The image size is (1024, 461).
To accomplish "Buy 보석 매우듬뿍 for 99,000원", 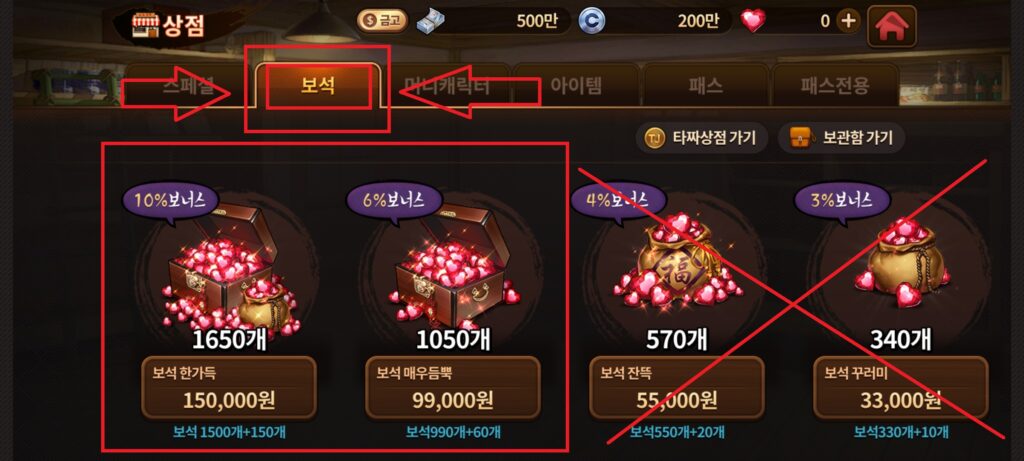I will pyautogui.click(x=453, y=388).
